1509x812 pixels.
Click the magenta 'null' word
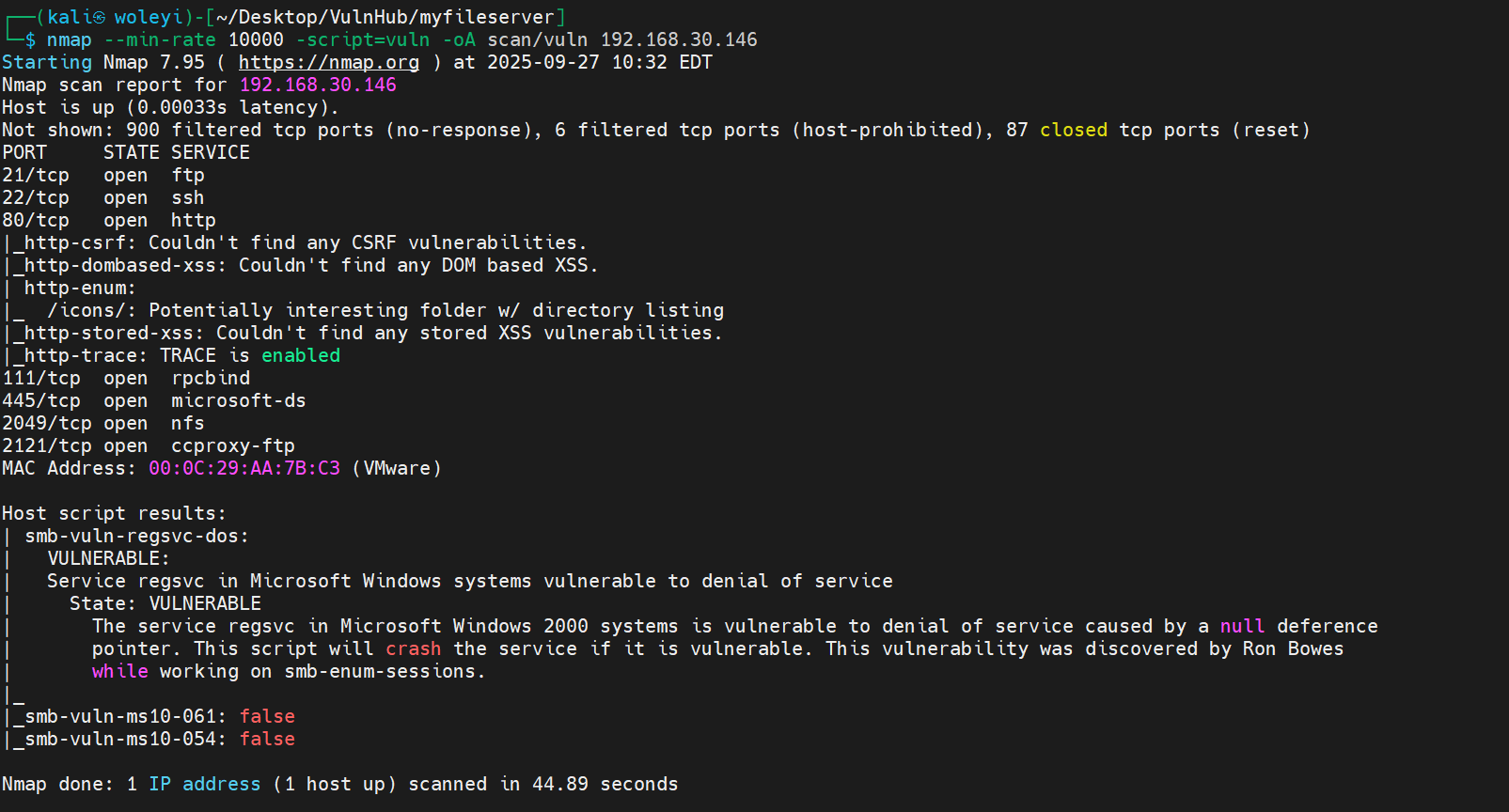pyautogui.click(x=1242, y=626)
